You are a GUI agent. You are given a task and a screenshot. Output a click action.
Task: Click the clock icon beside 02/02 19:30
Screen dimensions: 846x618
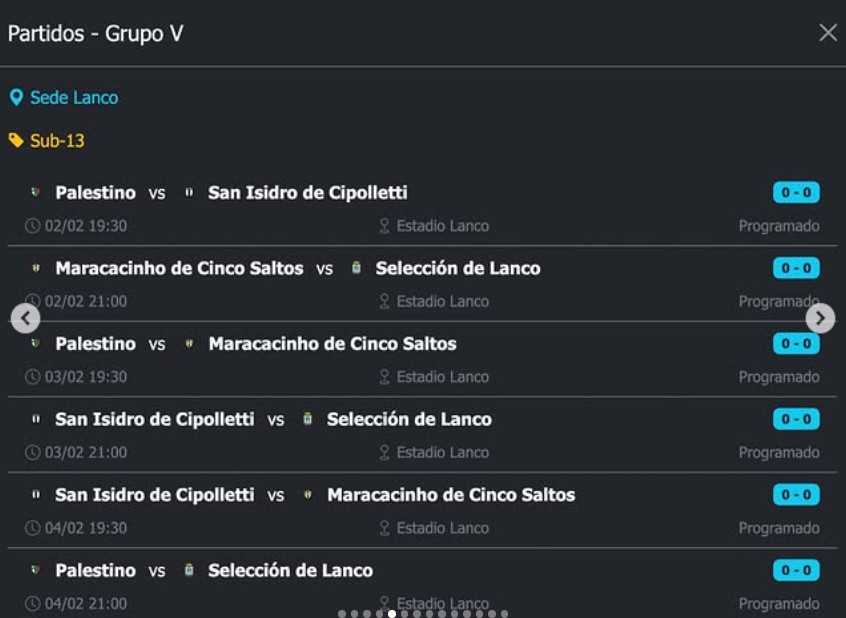pyautogui.click(x=32, y=226)
